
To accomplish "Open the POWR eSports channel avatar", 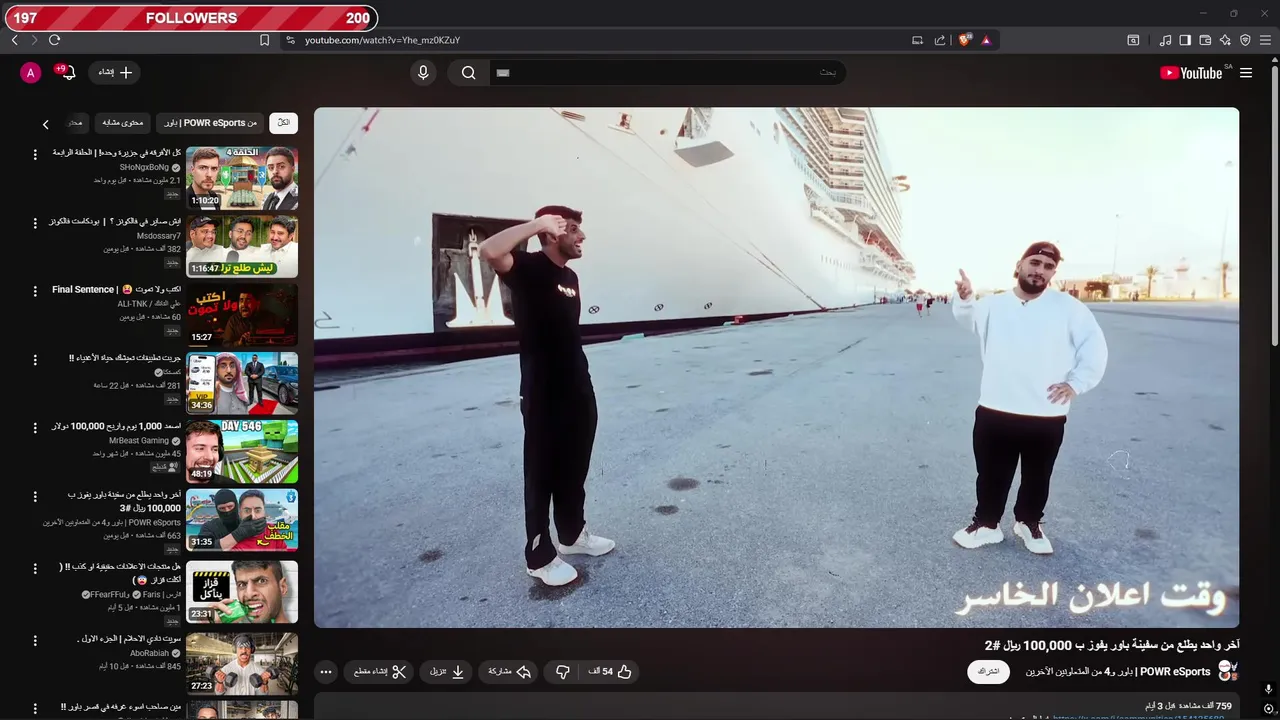I will [x=1228, y=672].
